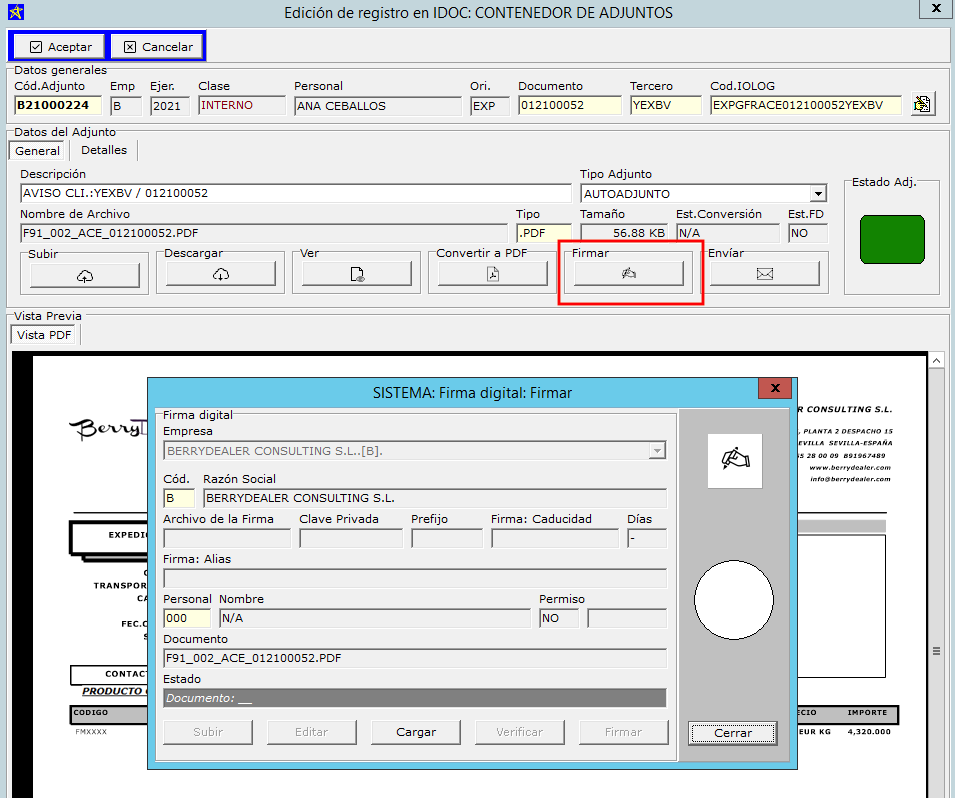Click the Convertir a PDF icon button

pos(492,274)
